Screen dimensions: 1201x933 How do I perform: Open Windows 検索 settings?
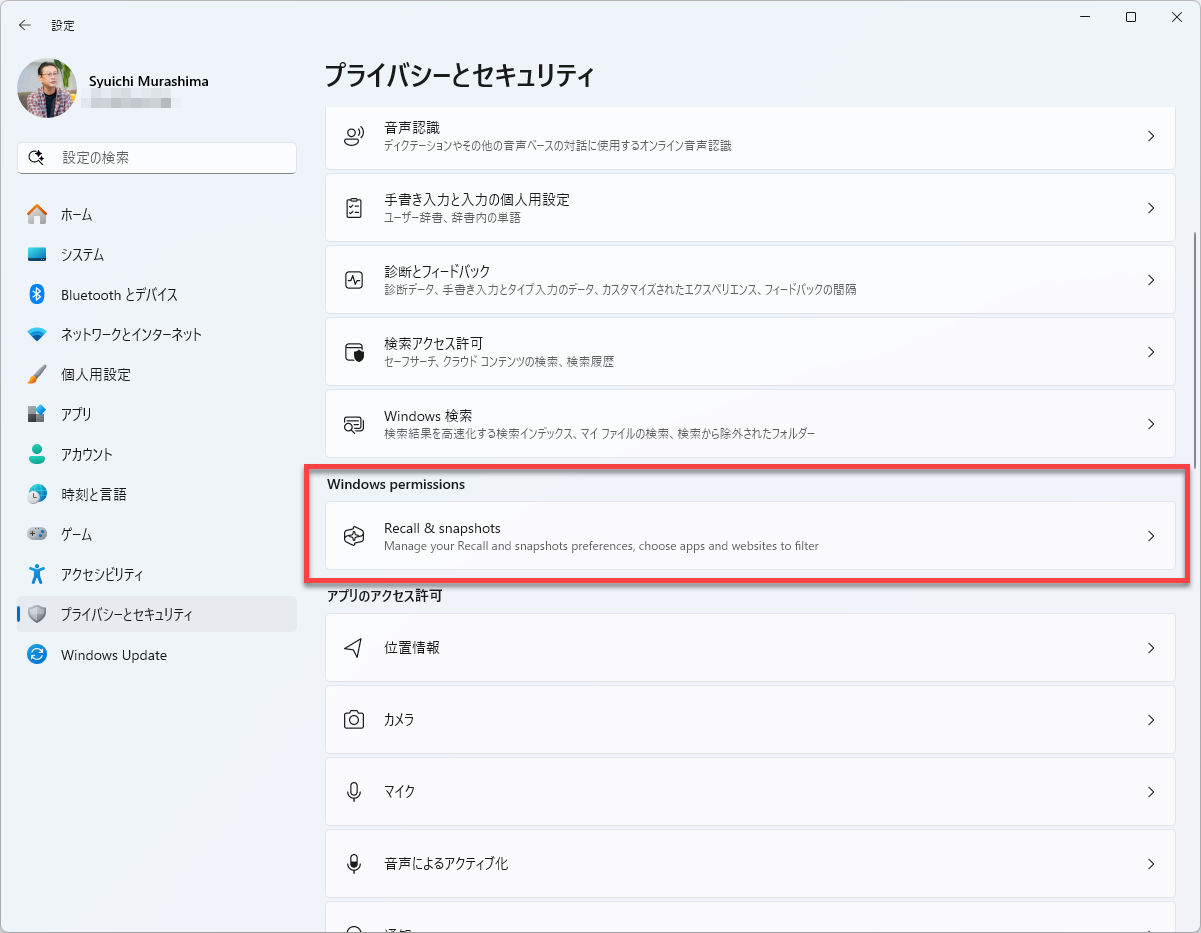(750, 424)
